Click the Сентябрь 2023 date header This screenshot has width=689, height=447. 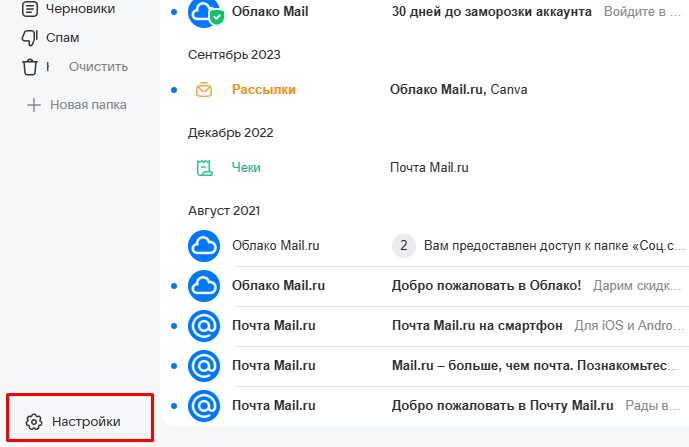point(234,55)
